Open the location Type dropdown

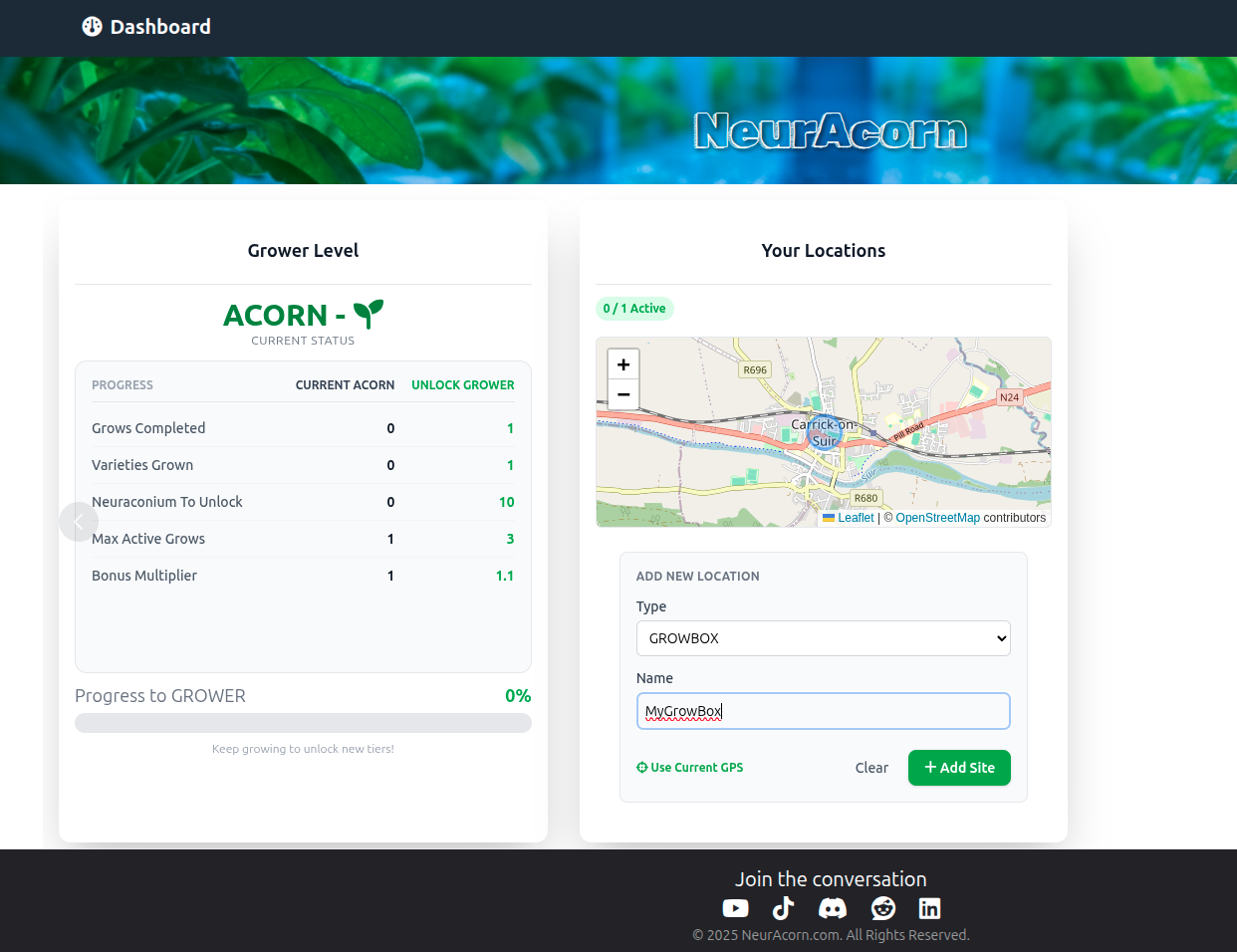[x=823, y=638]
